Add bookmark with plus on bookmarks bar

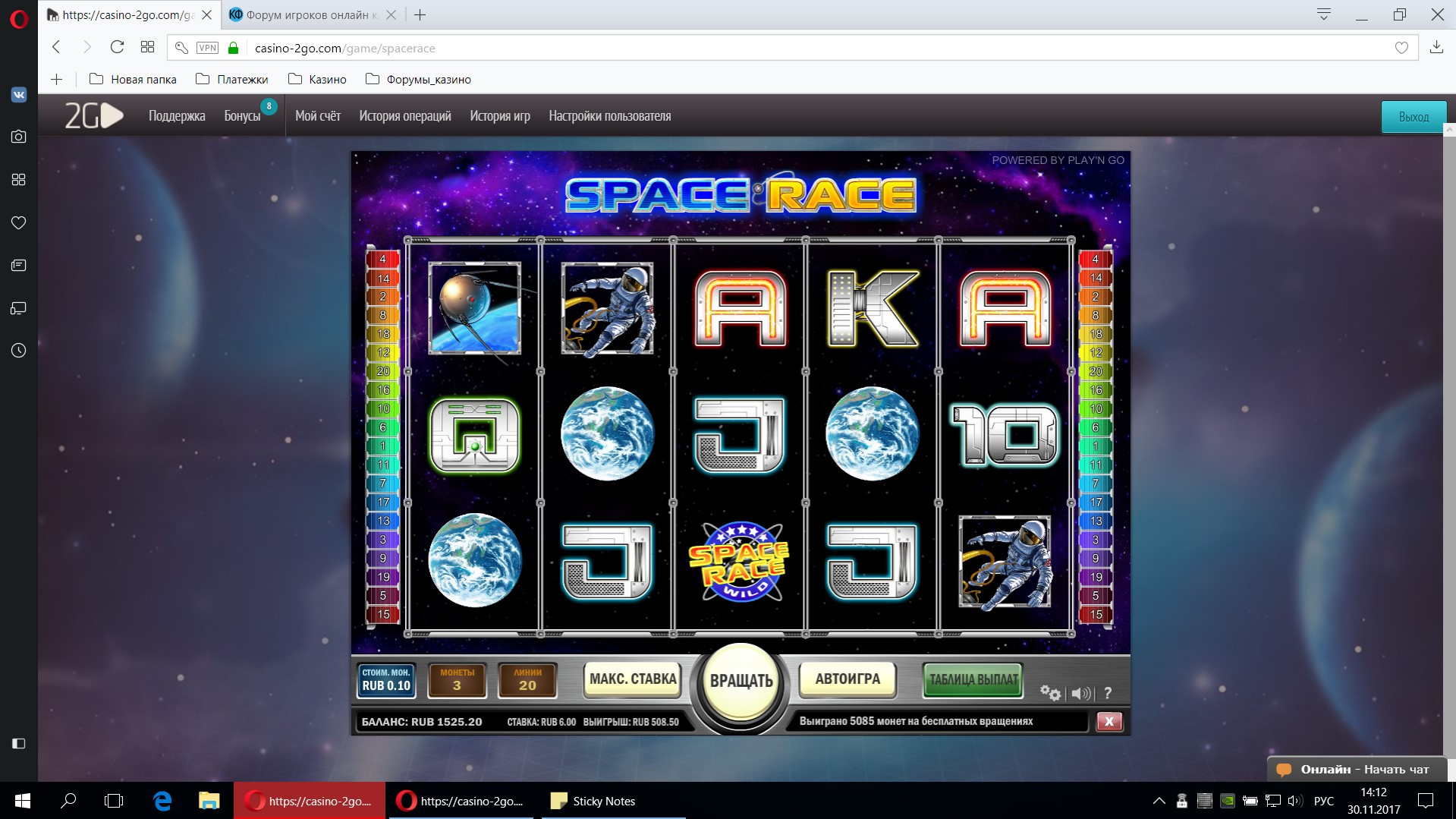[x=56, y=79]
